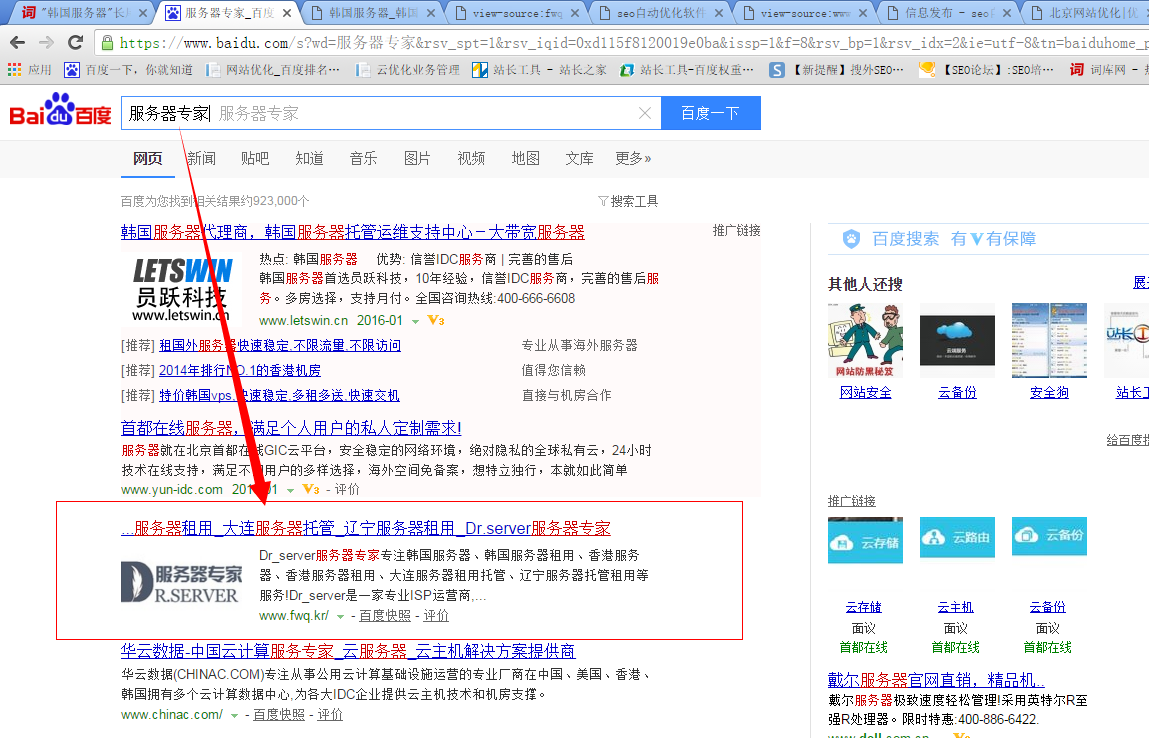The height and width of the screenshot is (738, 1149).
Task: Click the 网站安全 thumbnail image
Action: (865, 340)
